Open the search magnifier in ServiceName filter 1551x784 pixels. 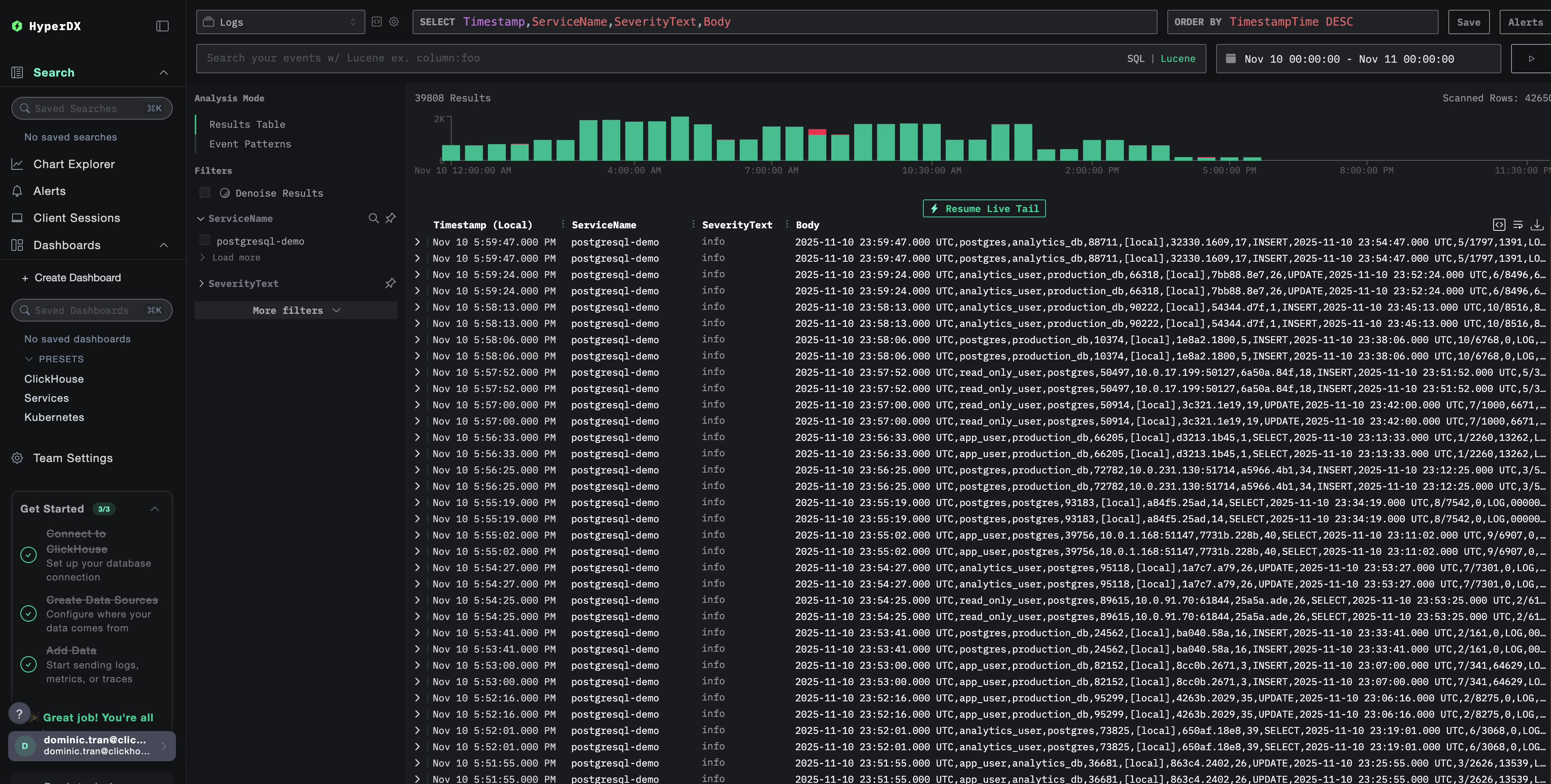373,219
